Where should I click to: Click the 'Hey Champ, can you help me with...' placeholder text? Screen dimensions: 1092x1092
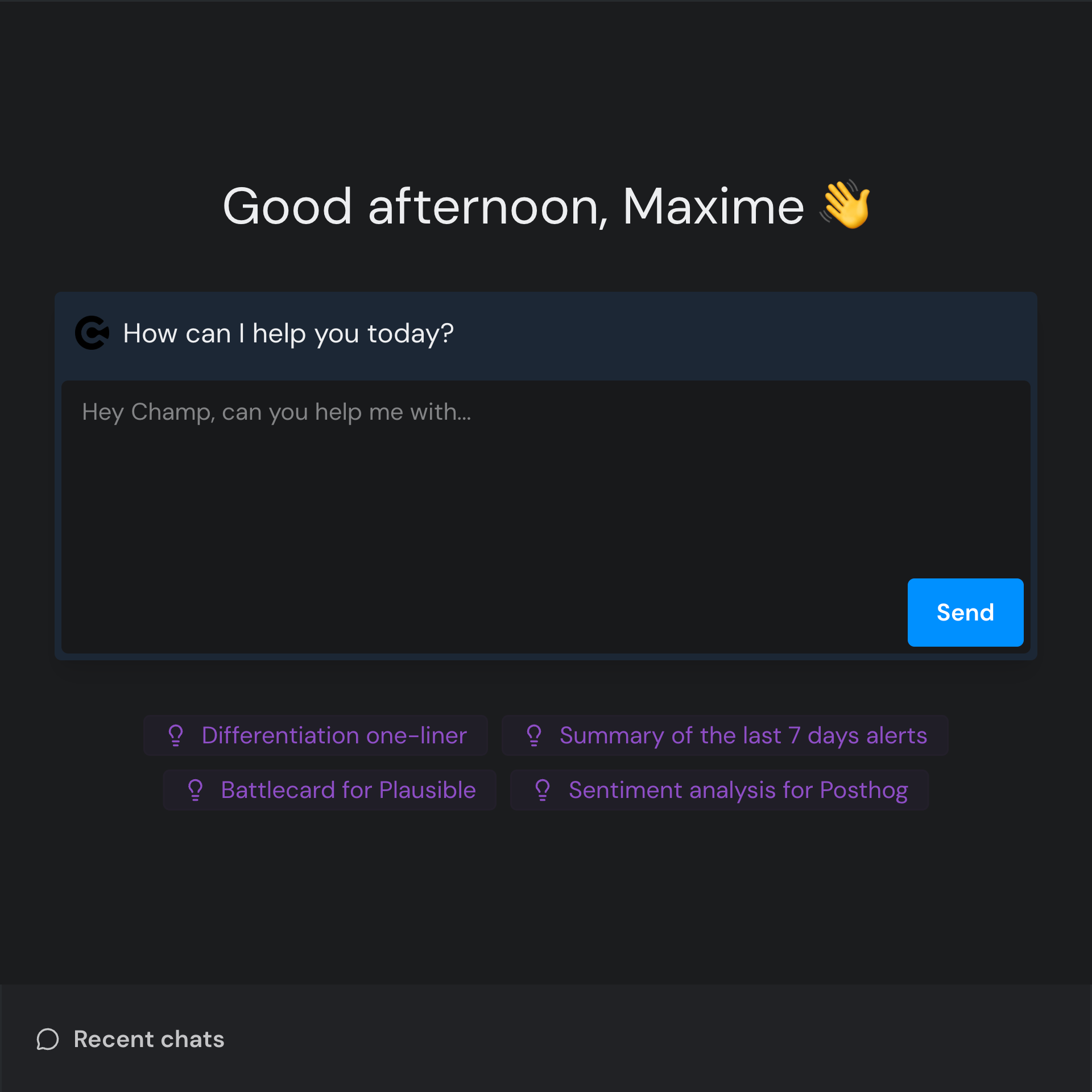coord(276,412)
